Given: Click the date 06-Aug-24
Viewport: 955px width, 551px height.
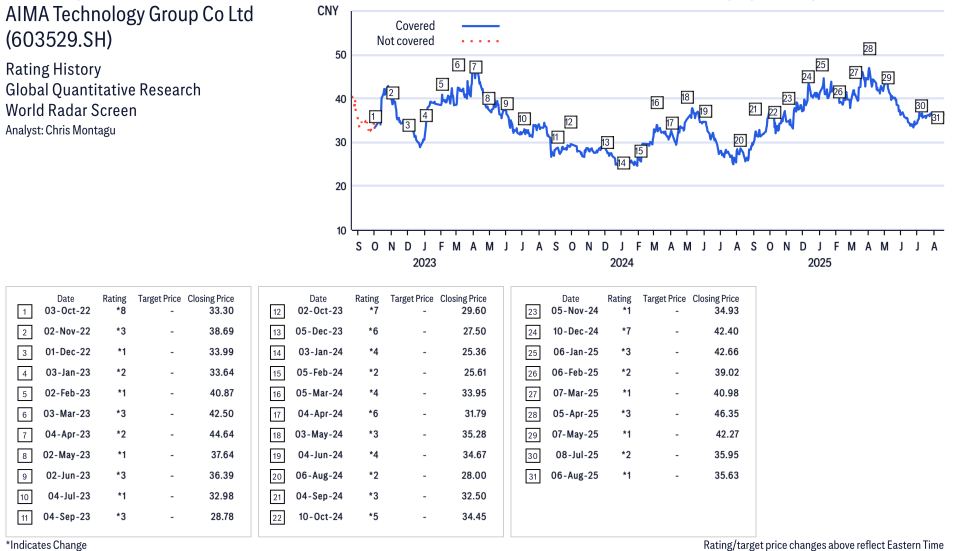Looking at the screenshot, I should (x=319, y=476).
